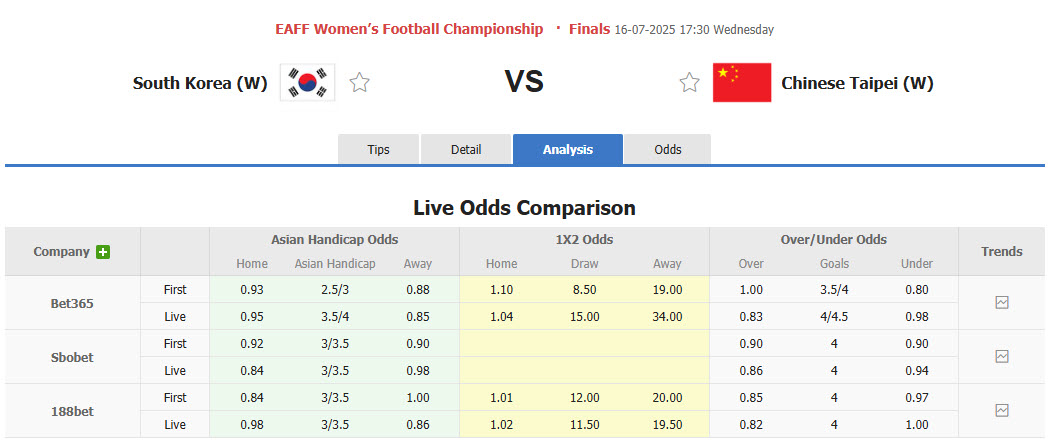Open 188bet odds trend chart icon
The height and width of the screenshot is (446, 1051).
point(1002,410)
